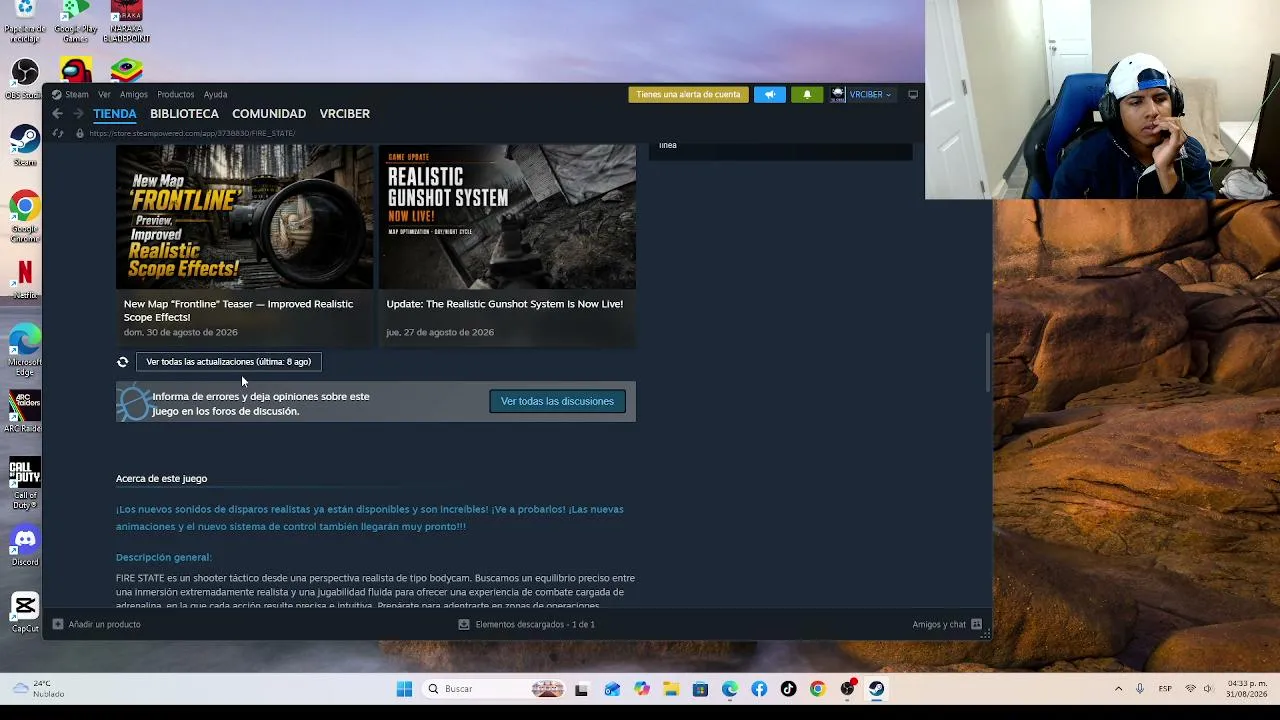
Task: Open Outlook from the taskbar
Action: [x=612, y=689]
